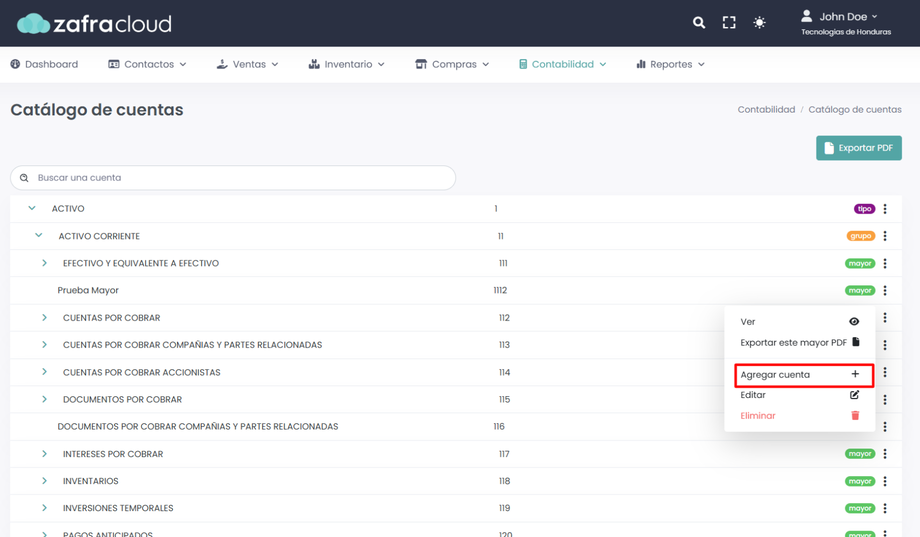Open the Contabilidad menu

point(562,64)
